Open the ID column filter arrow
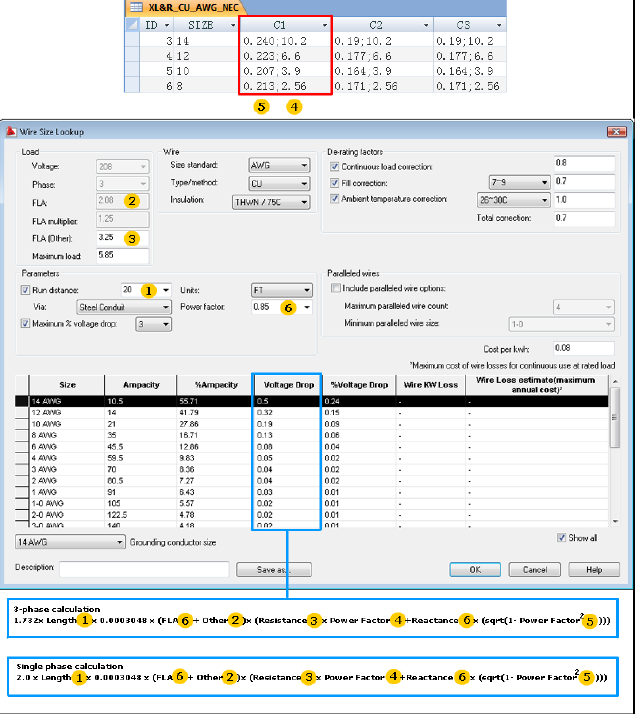 [x=167, y=25]
